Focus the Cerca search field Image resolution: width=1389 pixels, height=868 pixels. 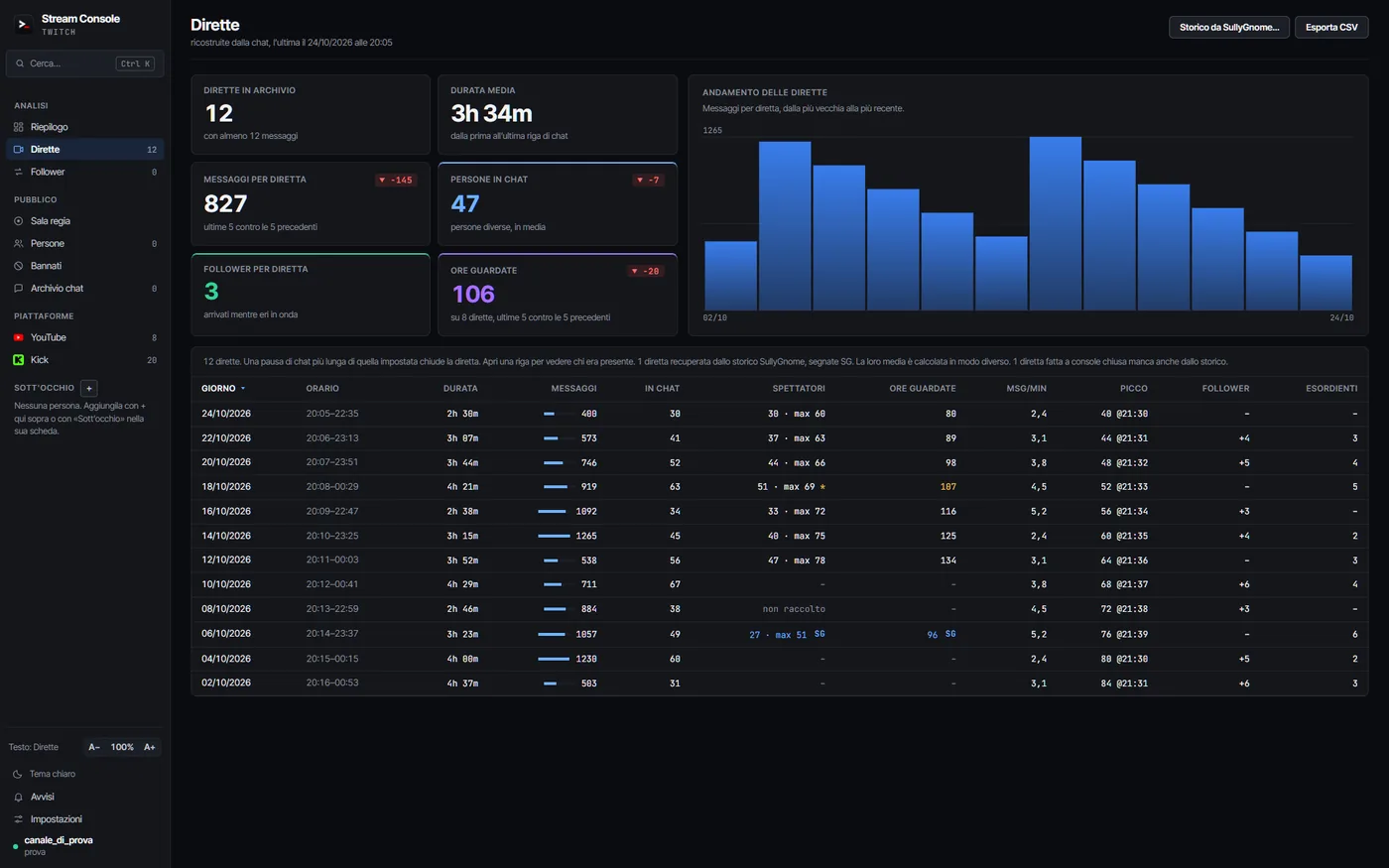(x=84, y=63)
